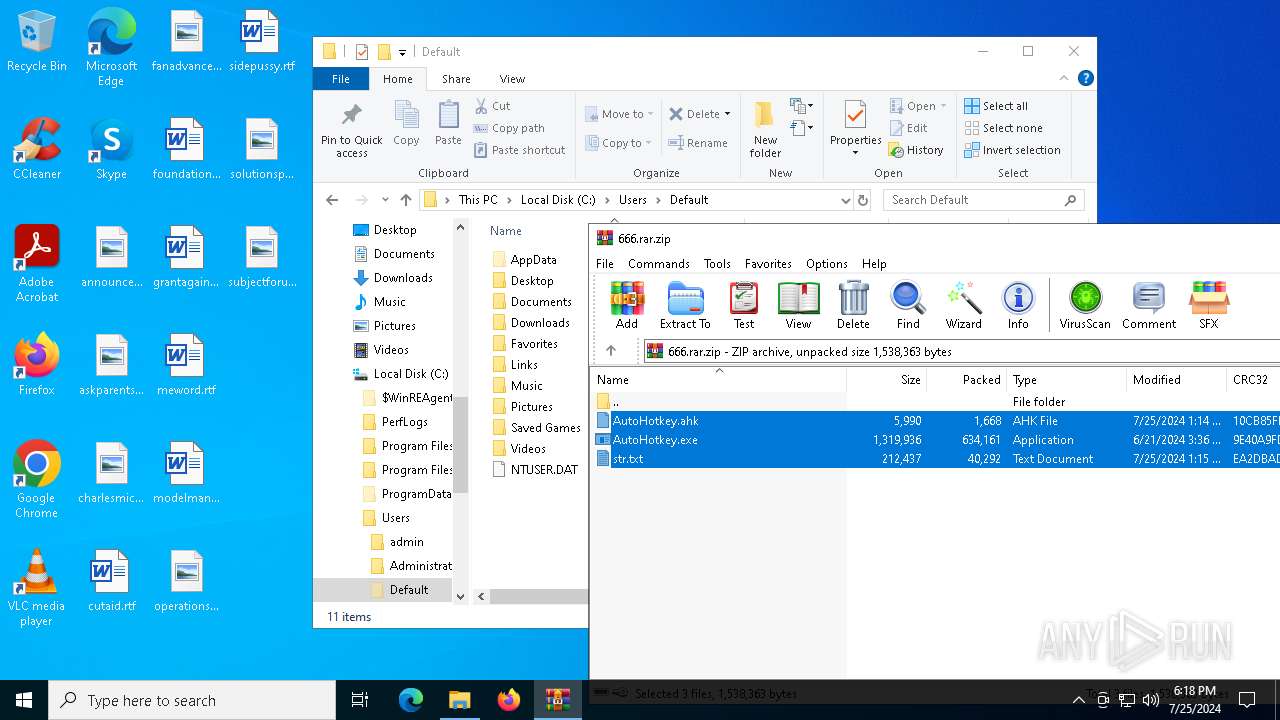Start VirusScan on the archive
This screenshot has height=720, width=1280.
click(x=1085, y=305)
